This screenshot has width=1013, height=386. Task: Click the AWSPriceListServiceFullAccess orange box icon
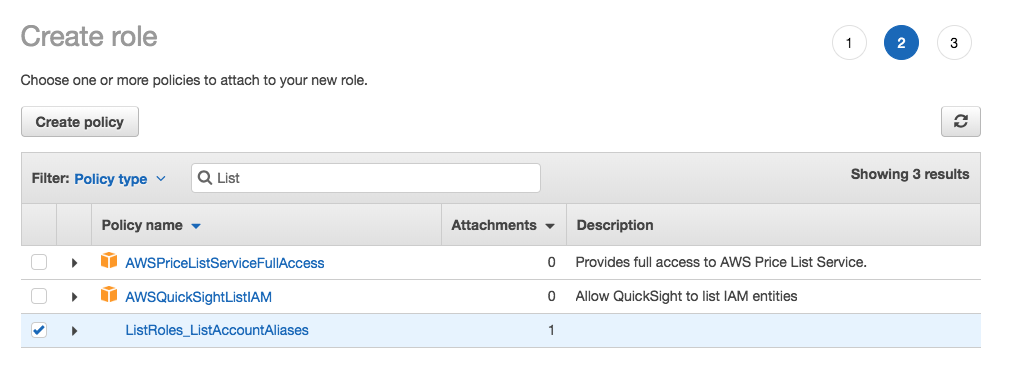pyautogui.click(x=109, y=261)
